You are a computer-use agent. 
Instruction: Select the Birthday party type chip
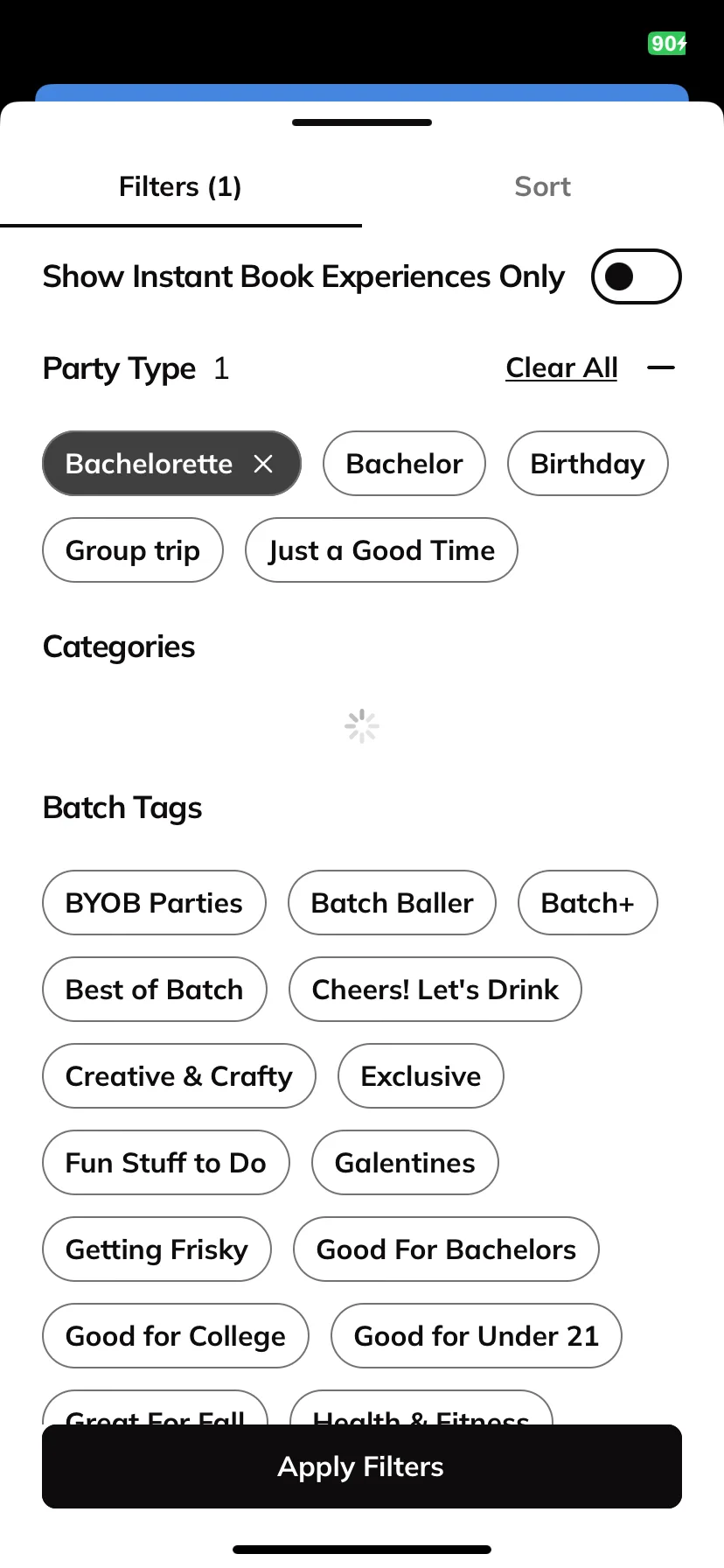pos(588,464)
